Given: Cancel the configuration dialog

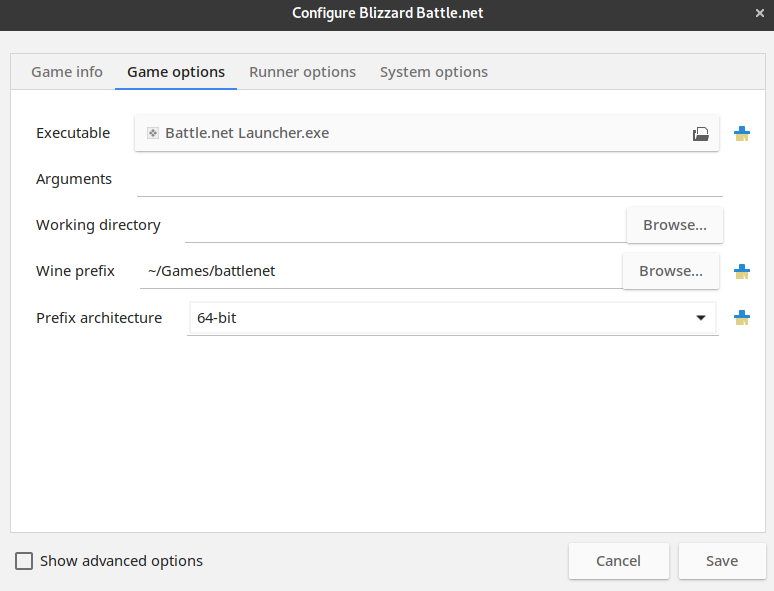Looking at the screenshot, I should [x=619, y=561].
